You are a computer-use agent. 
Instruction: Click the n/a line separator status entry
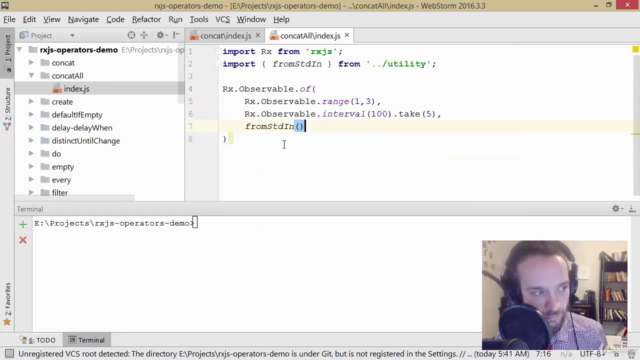tap(566, 354)
